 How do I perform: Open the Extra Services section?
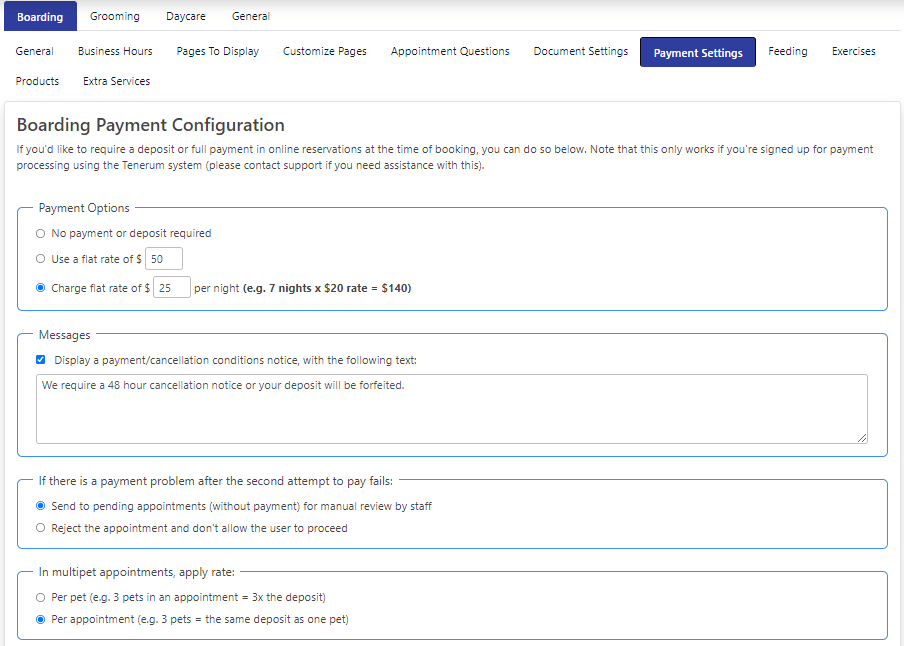point(117,81)
